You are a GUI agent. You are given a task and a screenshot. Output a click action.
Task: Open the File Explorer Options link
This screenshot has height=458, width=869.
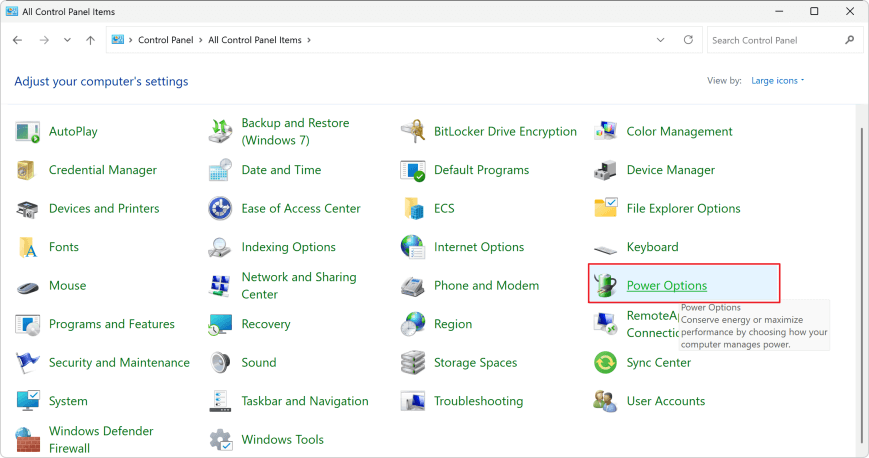(x=683, y=208)
